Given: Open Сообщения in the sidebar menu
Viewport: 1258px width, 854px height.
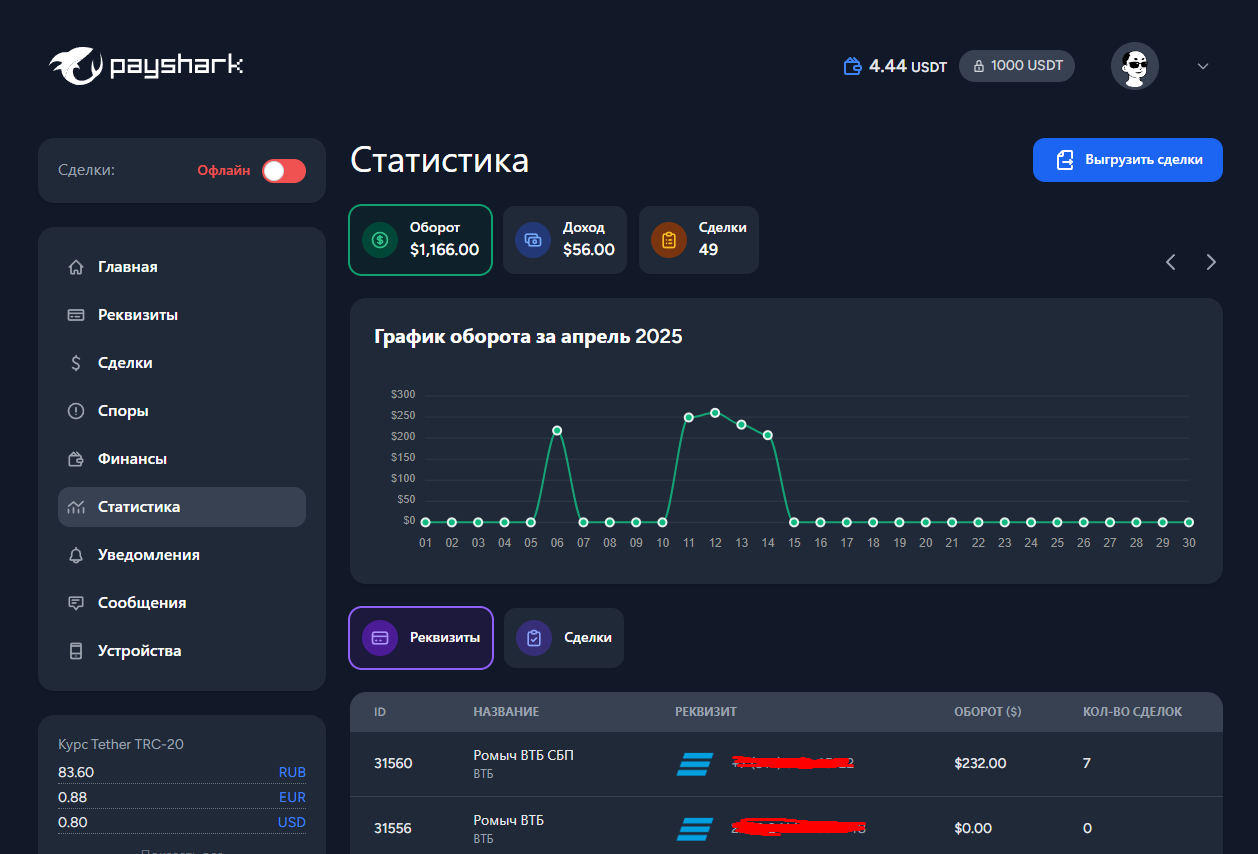Looking at the screenshot, I should point(142,603).
